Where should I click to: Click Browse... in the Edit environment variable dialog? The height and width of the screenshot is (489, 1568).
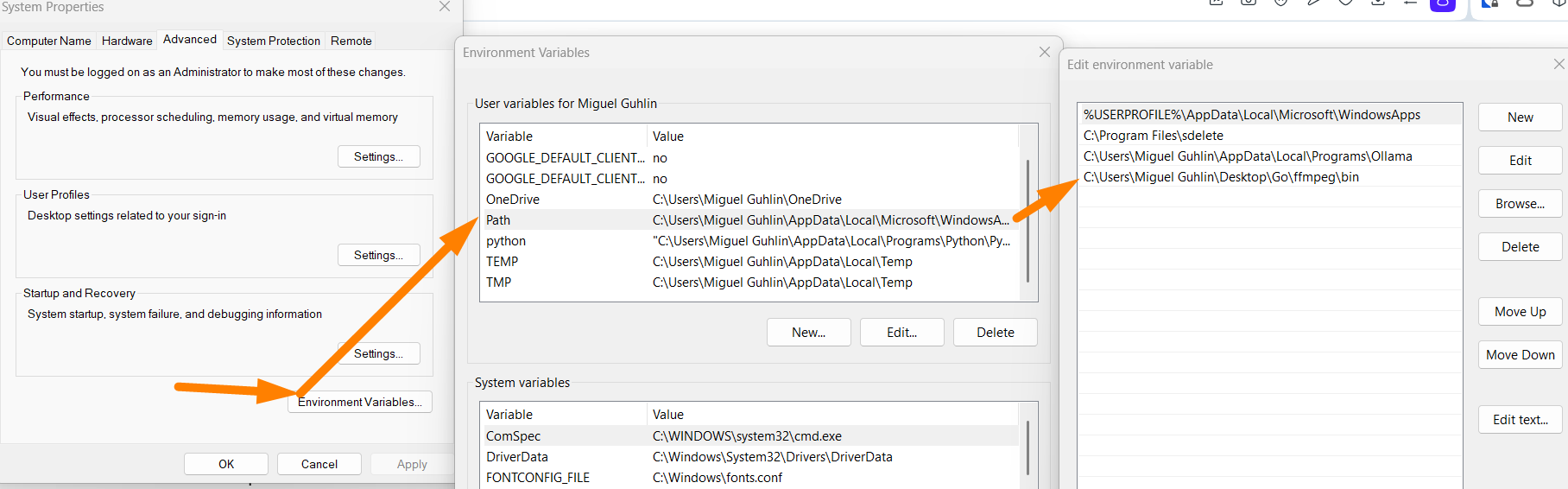(x=1520, y=204)
